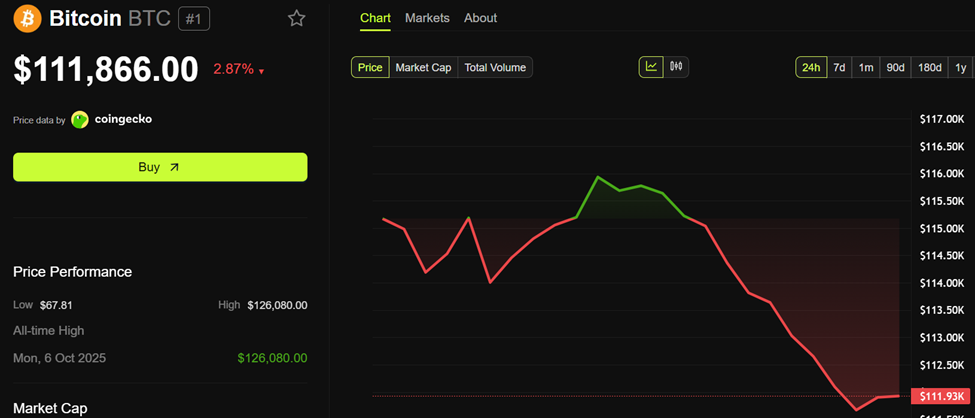Set chart range to 24h
Viewport: 975px width, 418px height.
810,67
